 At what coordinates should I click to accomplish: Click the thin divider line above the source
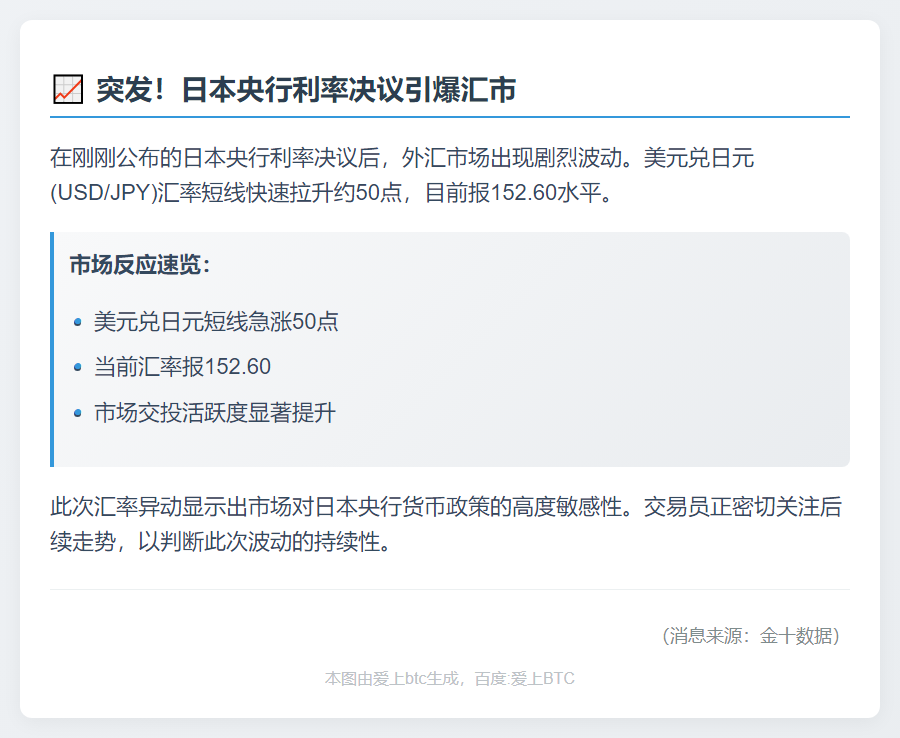tap(450, 590)
